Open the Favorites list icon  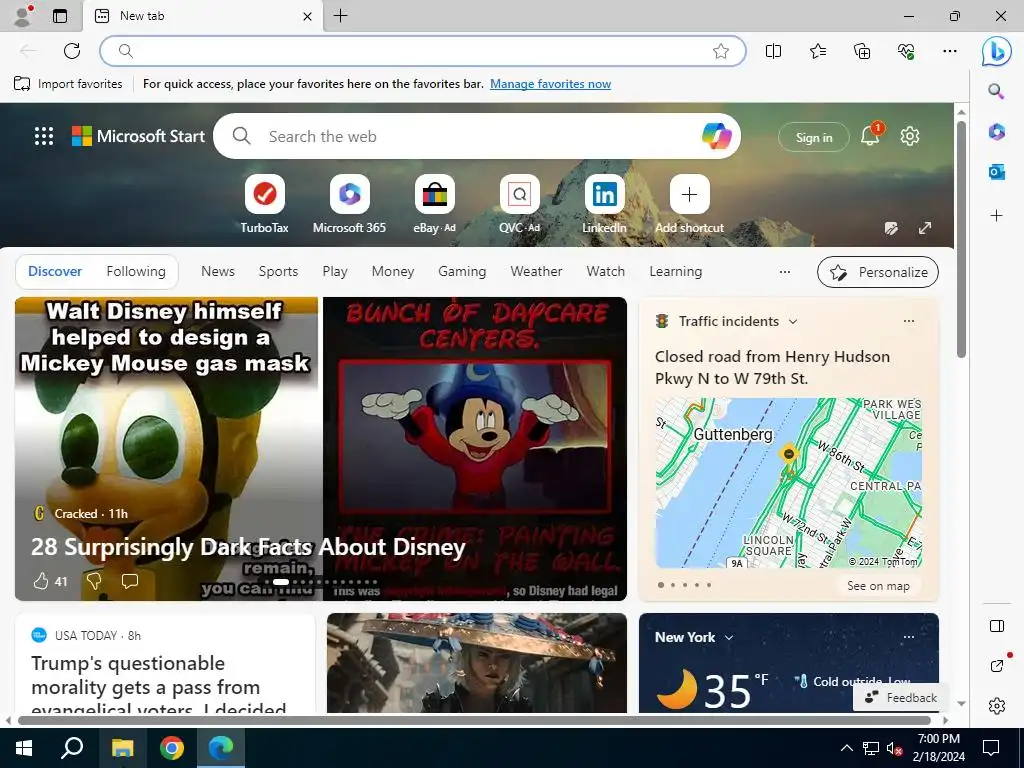click(818, 51)
